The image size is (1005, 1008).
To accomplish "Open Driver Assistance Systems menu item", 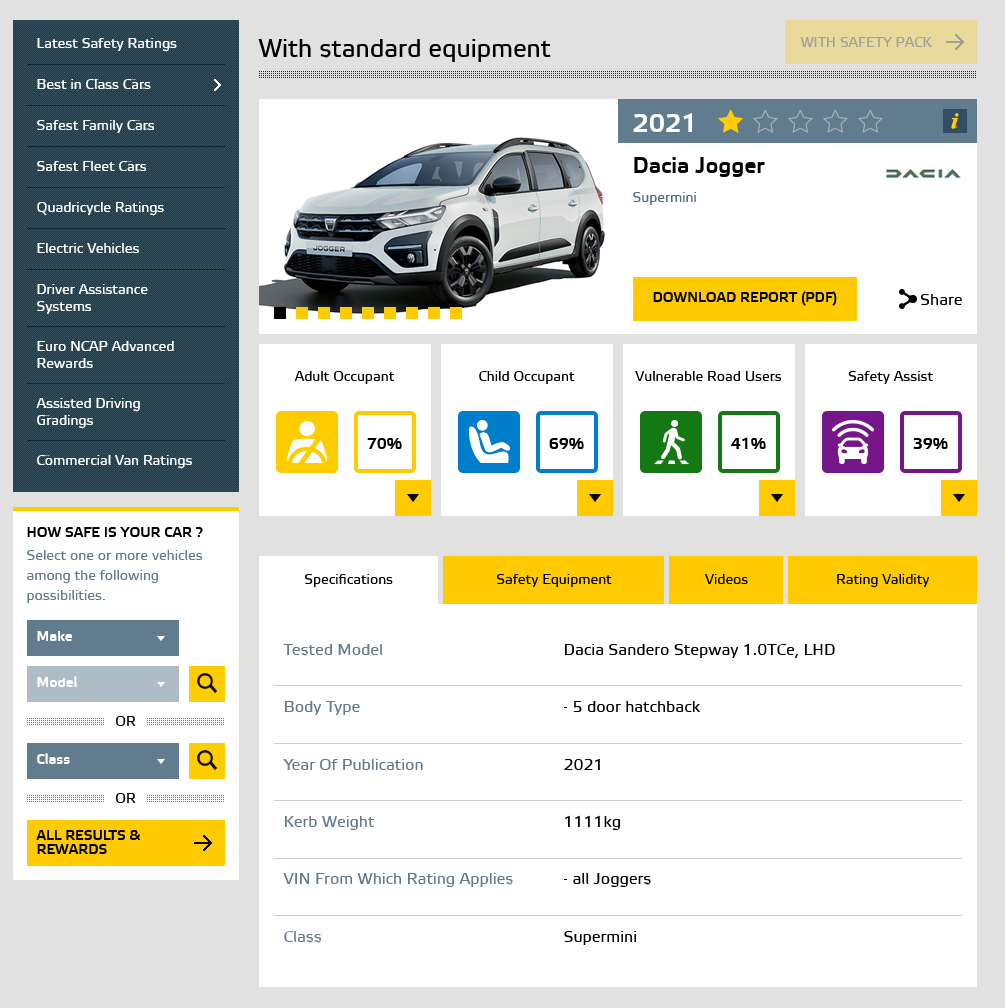I will click(126, 298).
